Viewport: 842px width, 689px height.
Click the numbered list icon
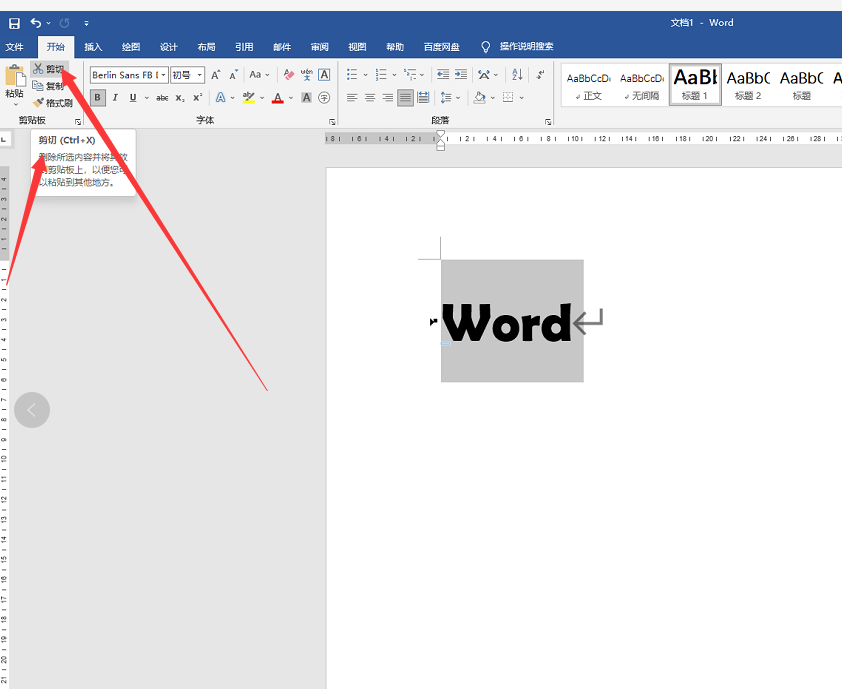tap(381, 75)
